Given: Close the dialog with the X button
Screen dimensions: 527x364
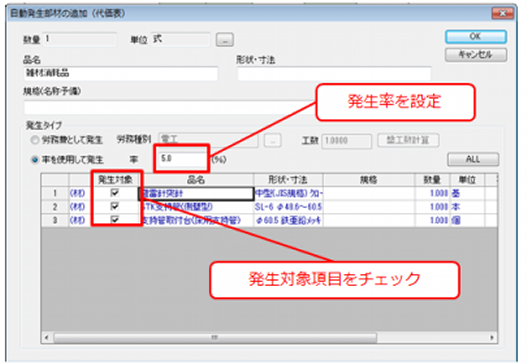Looking at the screenshot, I should click(x=502, y=13).
